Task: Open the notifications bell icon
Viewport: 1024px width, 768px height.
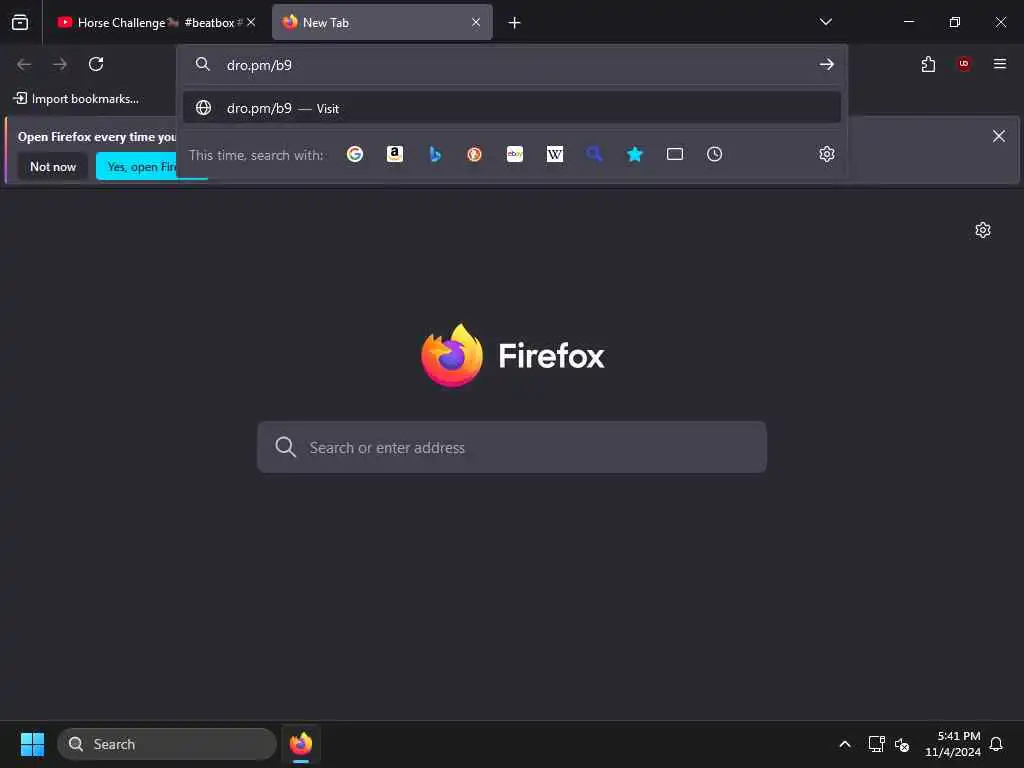Action: [996, 744]
